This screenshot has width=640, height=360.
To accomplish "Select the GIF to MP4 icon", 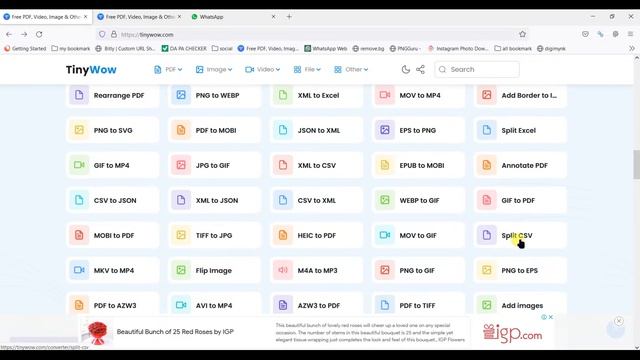I will coord(79,165).
